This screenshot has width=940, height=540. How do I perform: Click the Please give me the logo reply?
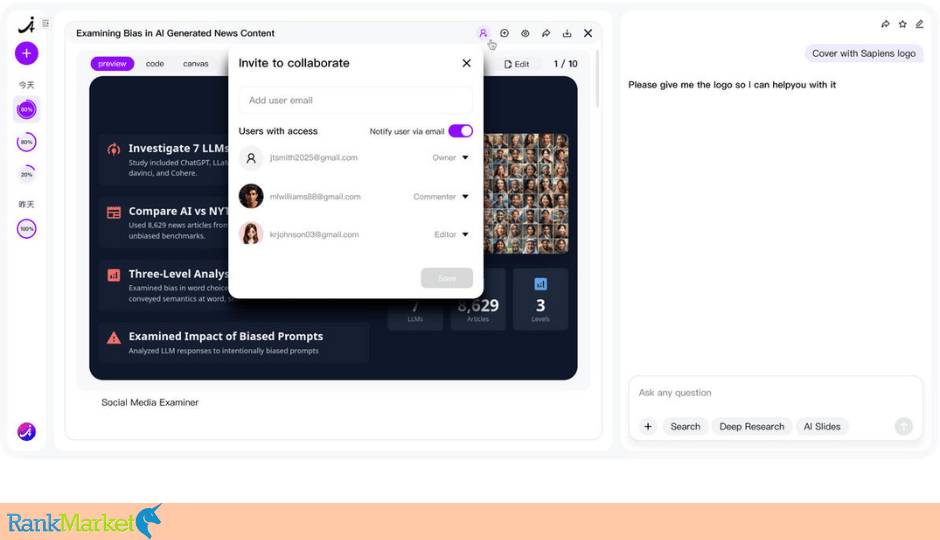[732, 85]
